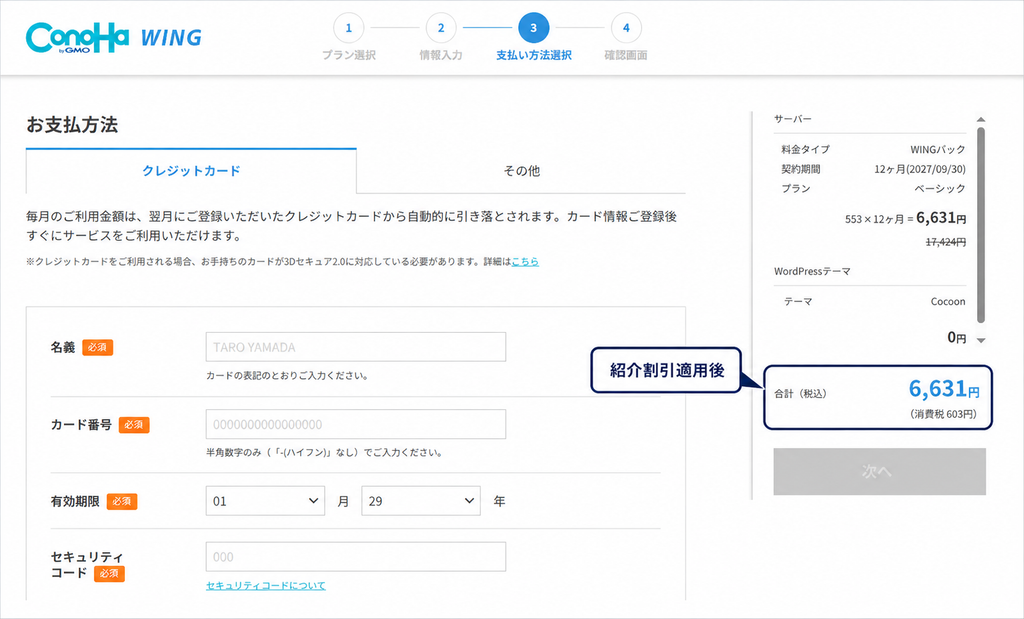Screen dimensions: 1024x619
Task: Click the summary panel scroll down arrow
Action: [981, 340]
